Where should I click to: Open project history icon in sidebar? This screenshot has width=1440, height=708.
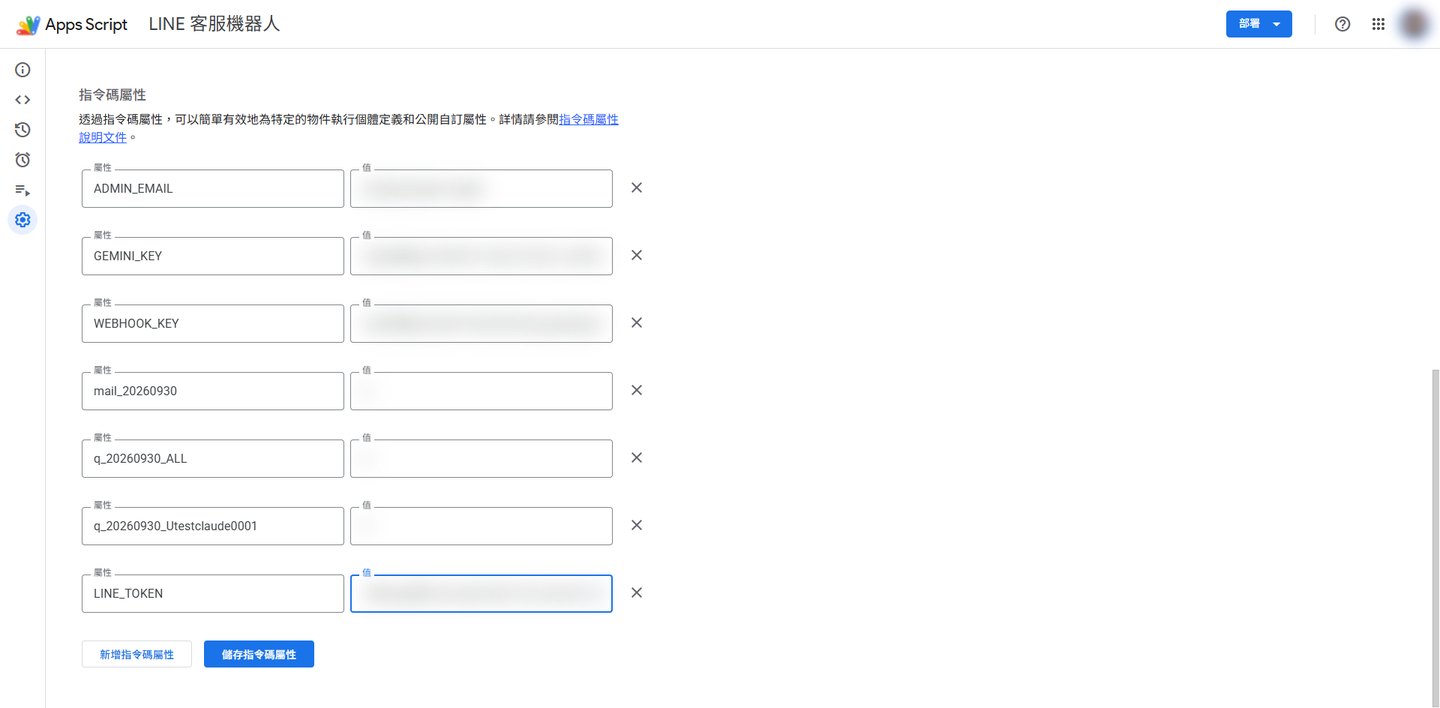tap(22, 130)
